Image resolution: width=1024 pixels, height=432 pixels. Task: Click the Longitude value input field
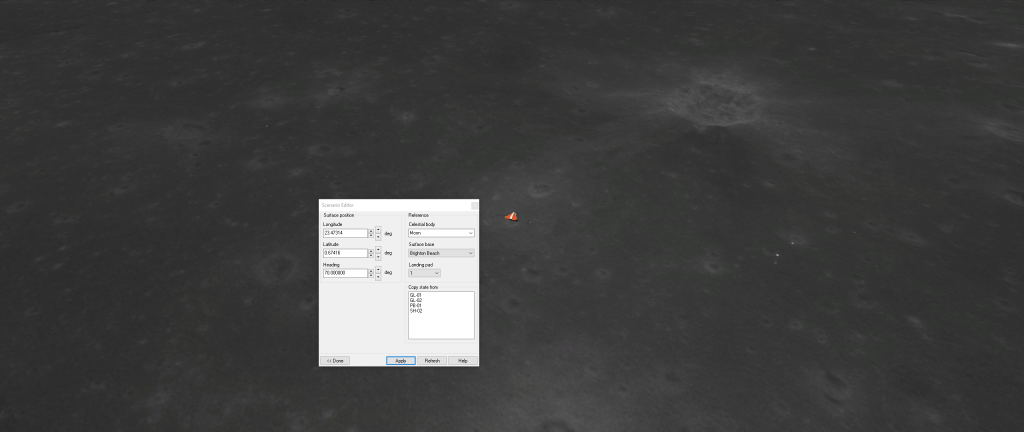[345, 233]
